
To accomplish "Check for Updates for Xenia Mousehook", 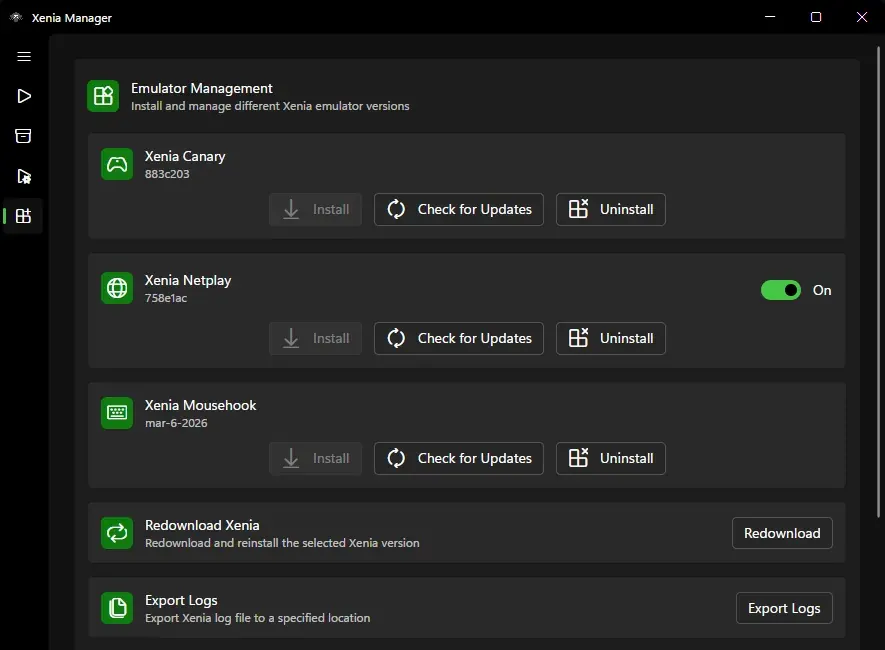I will (x=459, y=458).
